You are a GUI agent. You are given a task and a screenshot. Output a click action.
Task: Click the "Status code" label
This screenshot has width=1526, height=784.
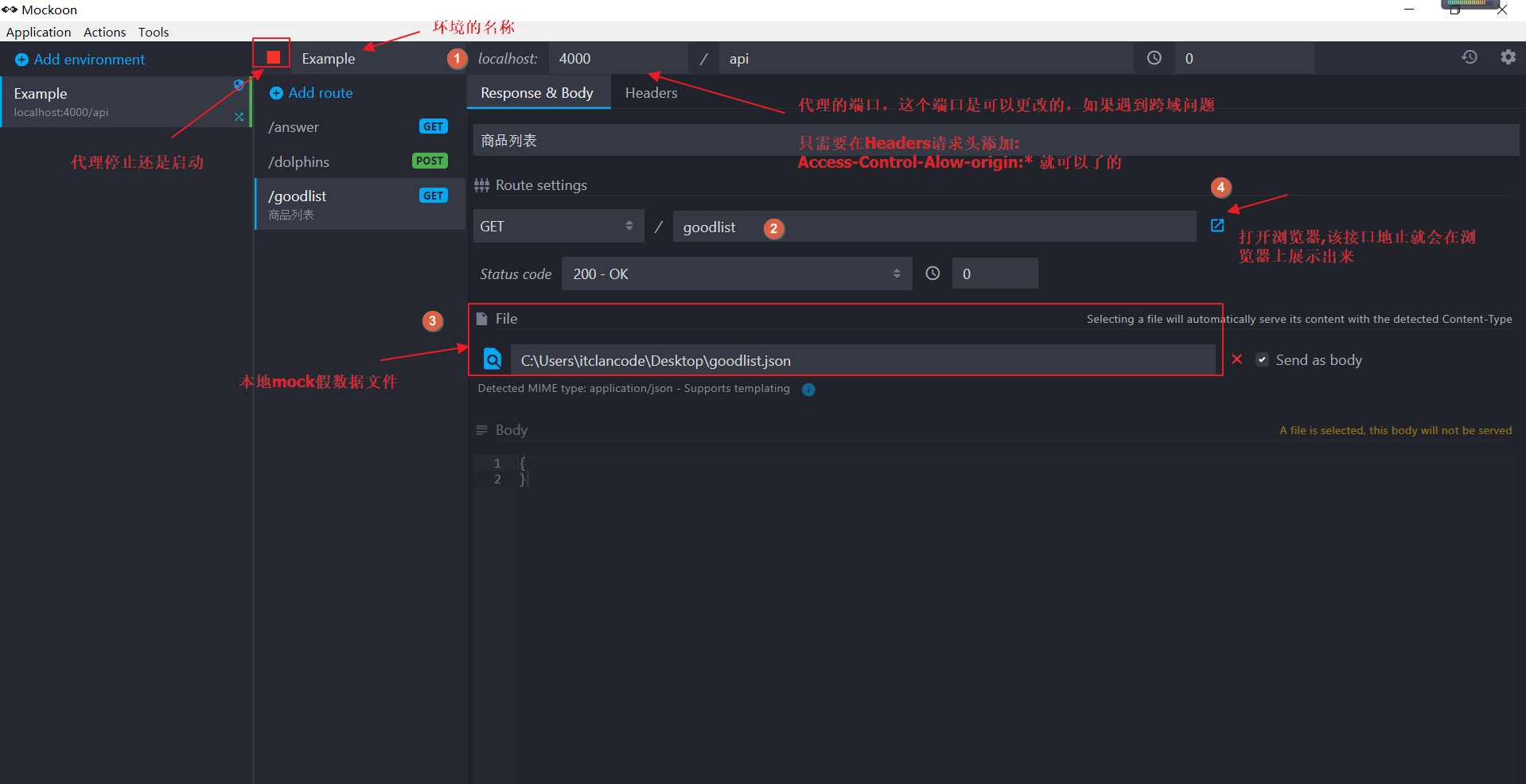pos(516,274)
